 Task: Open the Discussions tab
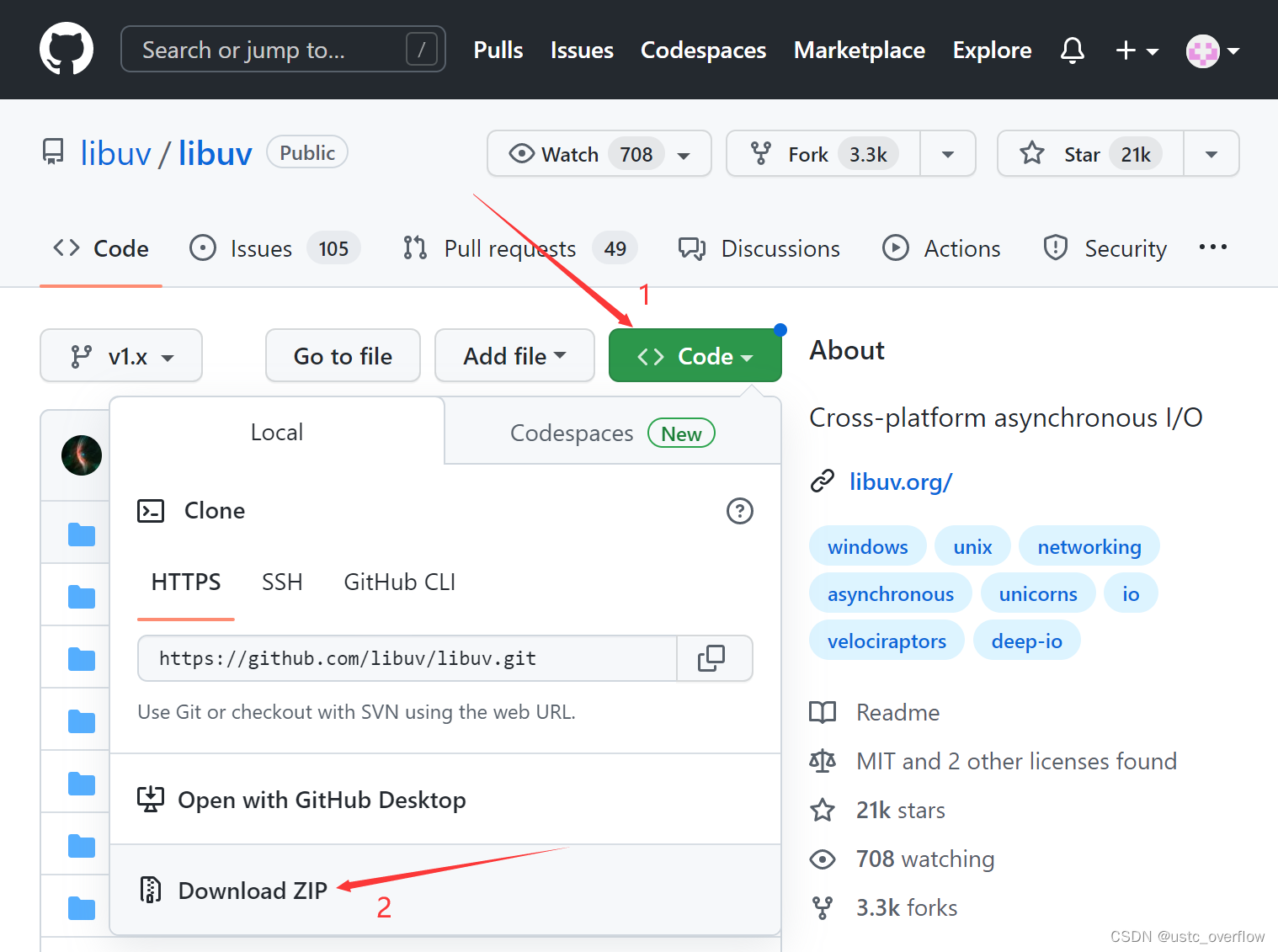coord(759,248)
